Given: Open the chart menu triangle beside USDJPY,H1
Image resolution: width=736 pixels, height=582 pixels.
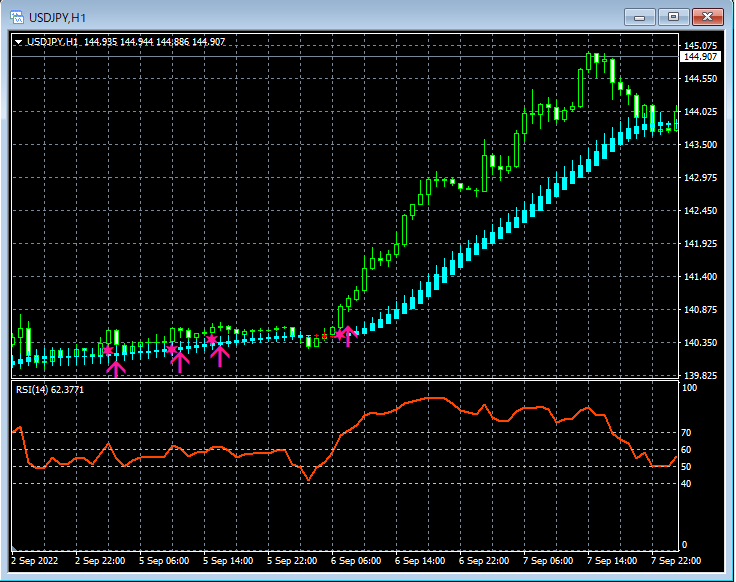Looking at the screenshot, I should click(18, 42).
